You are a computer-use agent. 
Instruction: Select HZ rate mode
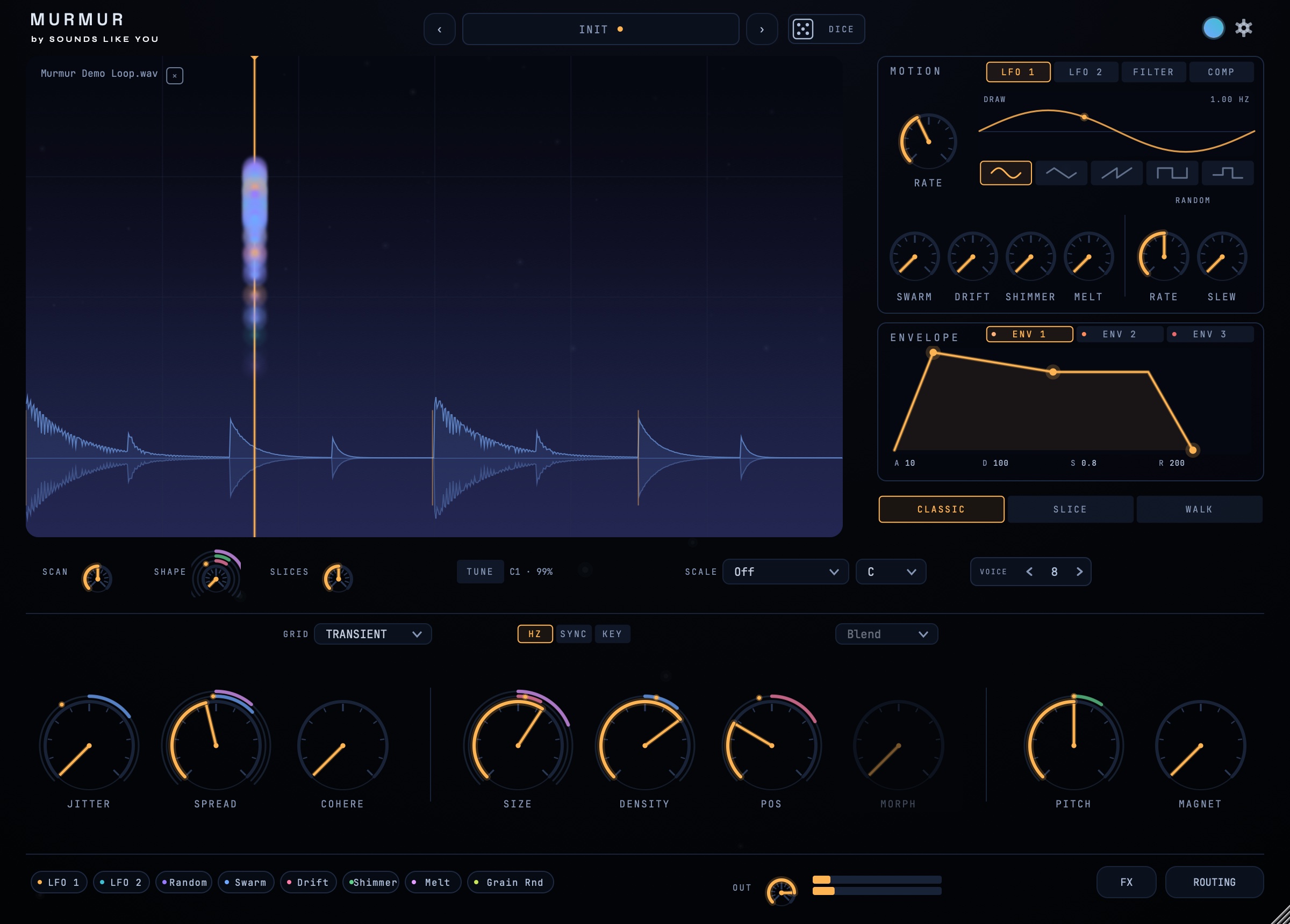point(535,633)
